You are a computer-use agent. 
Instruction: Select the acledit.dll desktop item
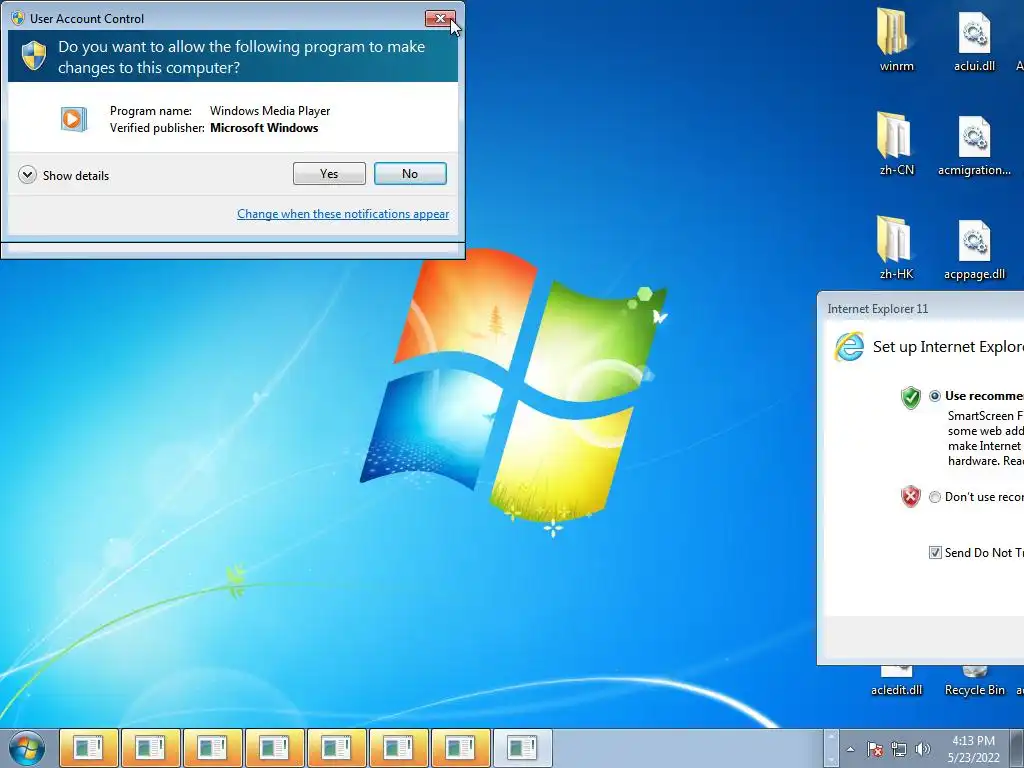click(x=896, y=682)
